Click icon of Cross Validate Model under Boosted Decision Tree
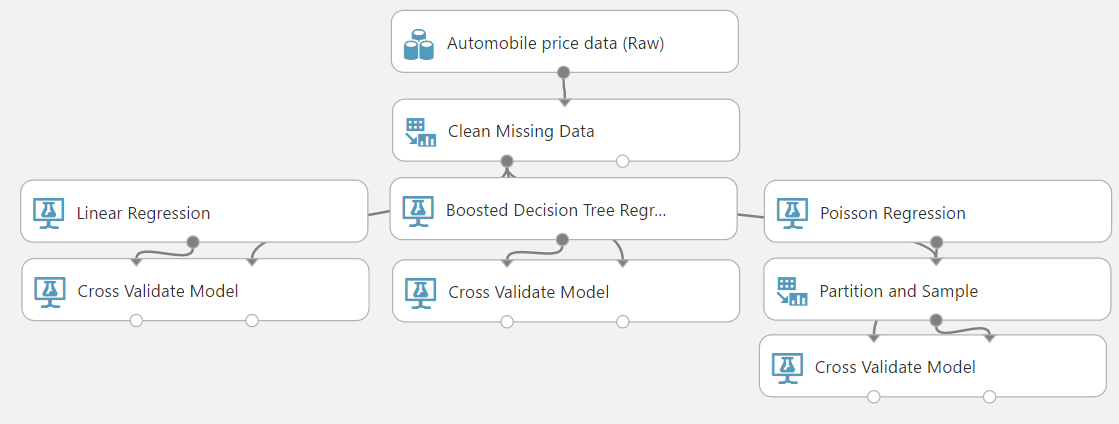 click(420, 292)
